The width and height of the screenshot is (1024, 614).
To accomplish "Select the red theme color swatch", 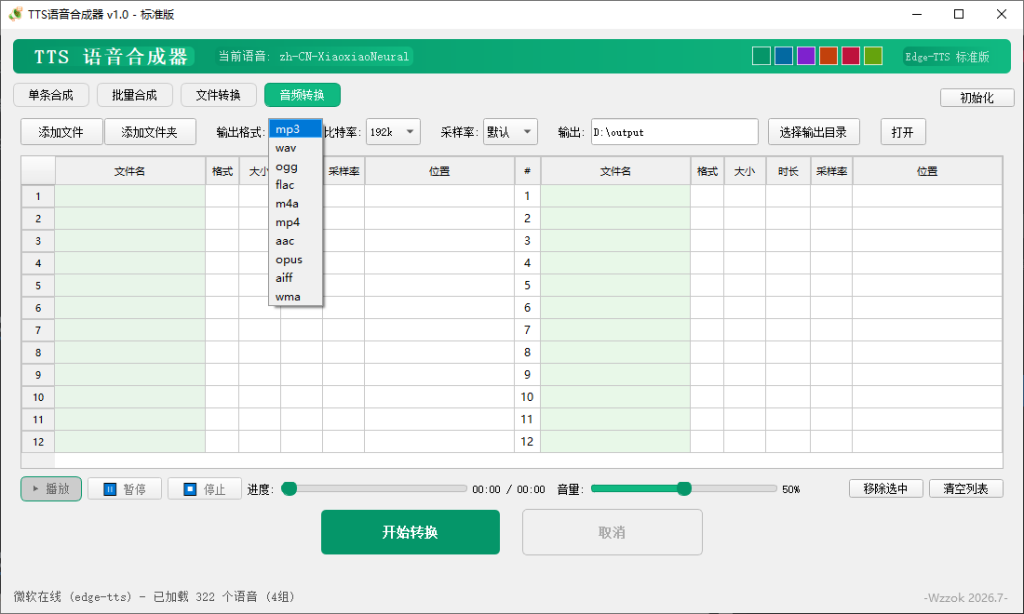I will click(850, 56).
